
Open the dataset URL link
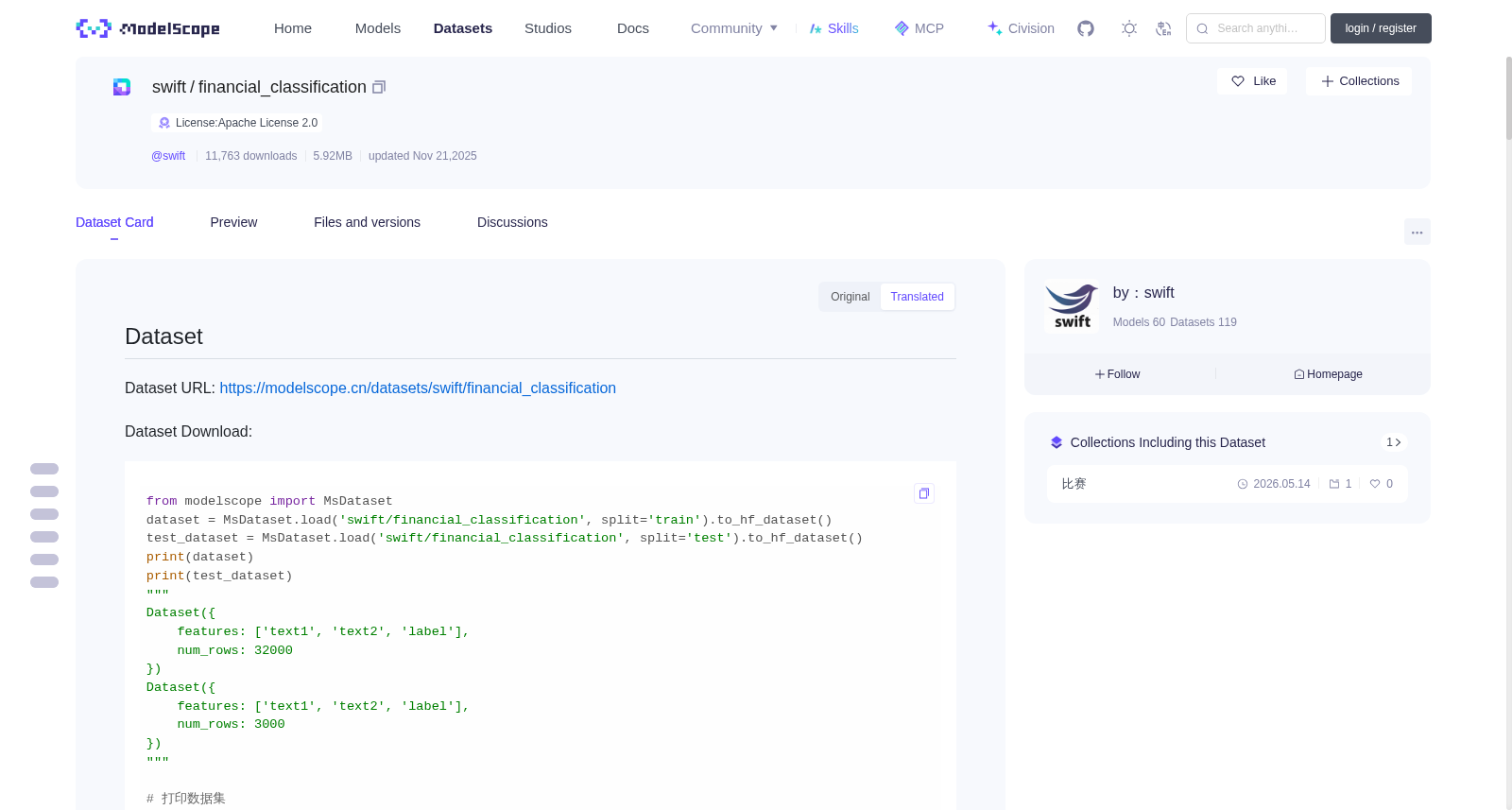click(x=418, y=388)
